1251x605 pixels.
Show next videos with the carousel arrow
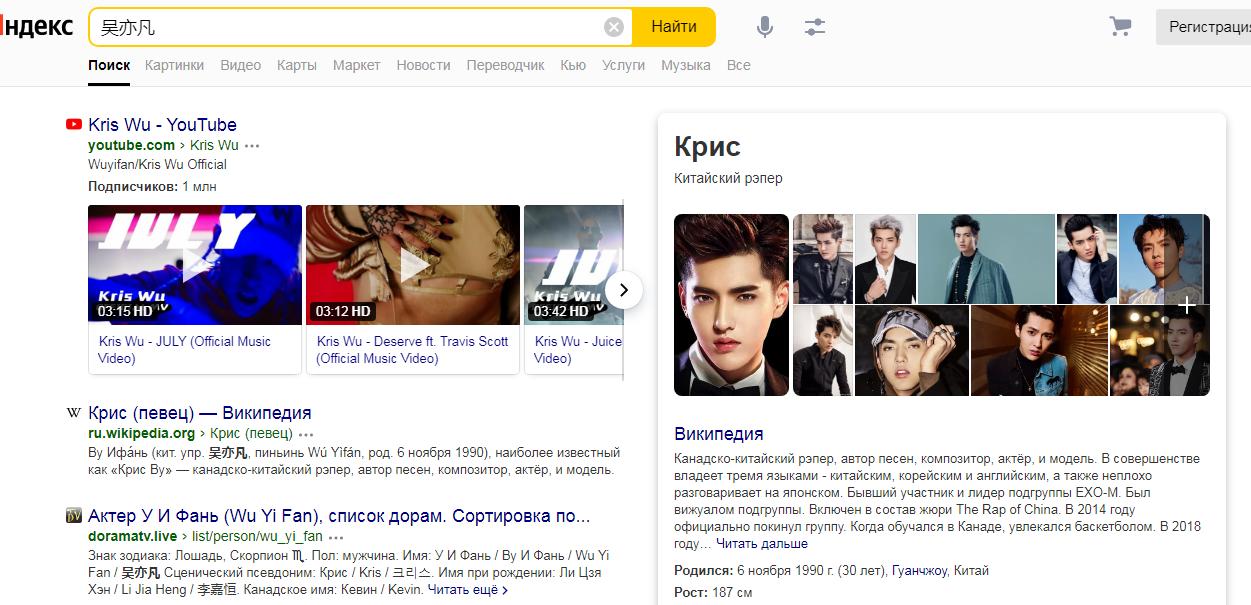pyautogui.click(x=624, y=290)
